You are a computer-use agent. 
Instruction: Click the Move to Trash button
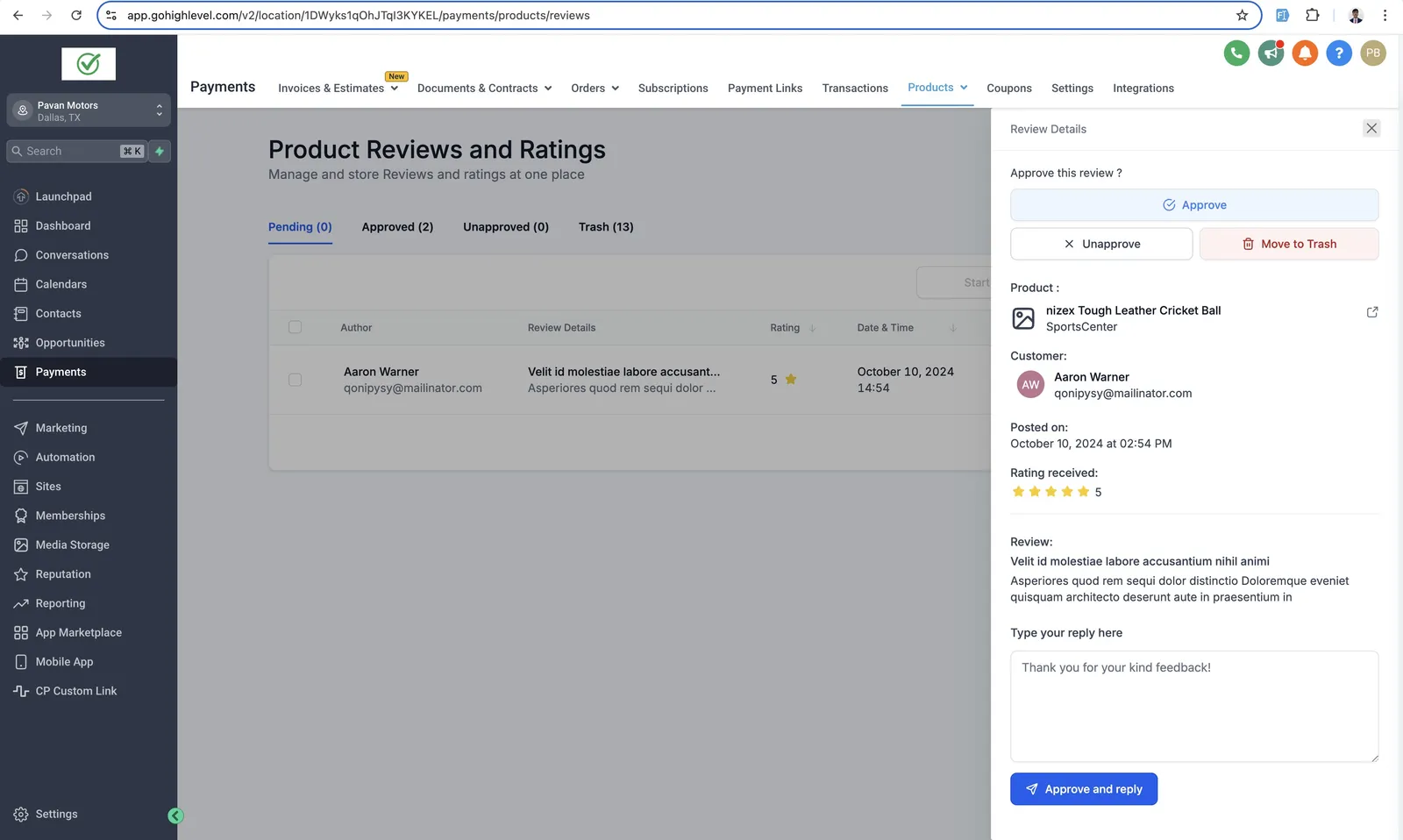pos(1289,244)
